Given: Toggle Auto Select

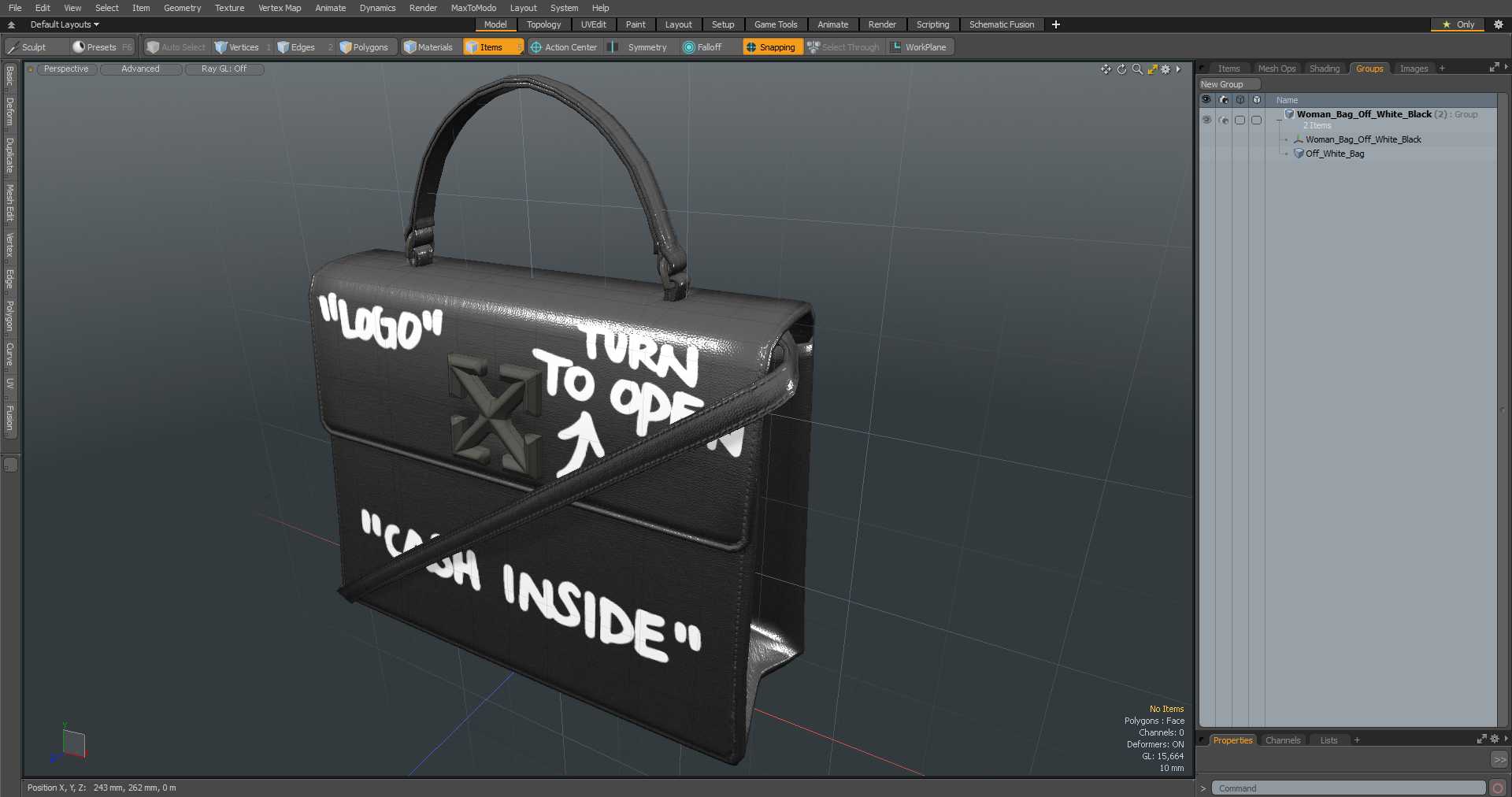Looking at the screenshot, I should click(x=176, y=47).
